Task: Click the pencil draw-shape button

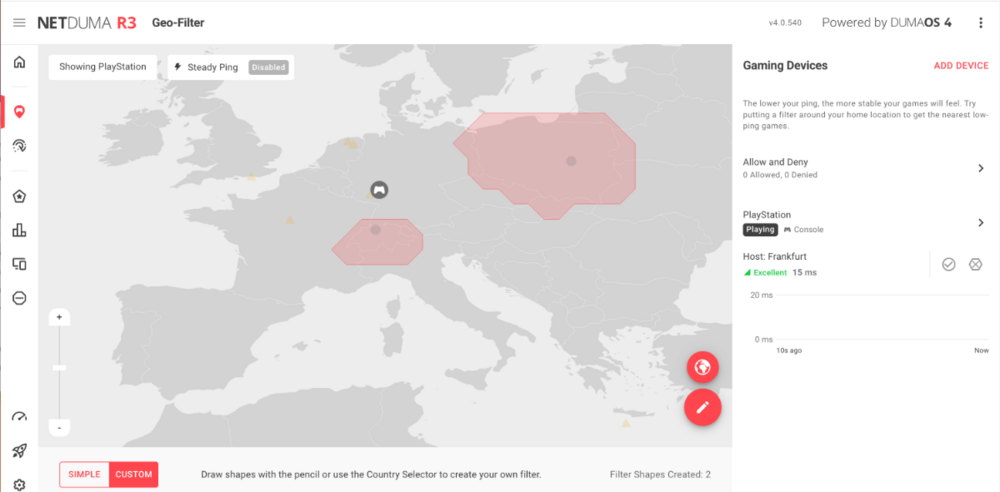Action: pos(703,407)
